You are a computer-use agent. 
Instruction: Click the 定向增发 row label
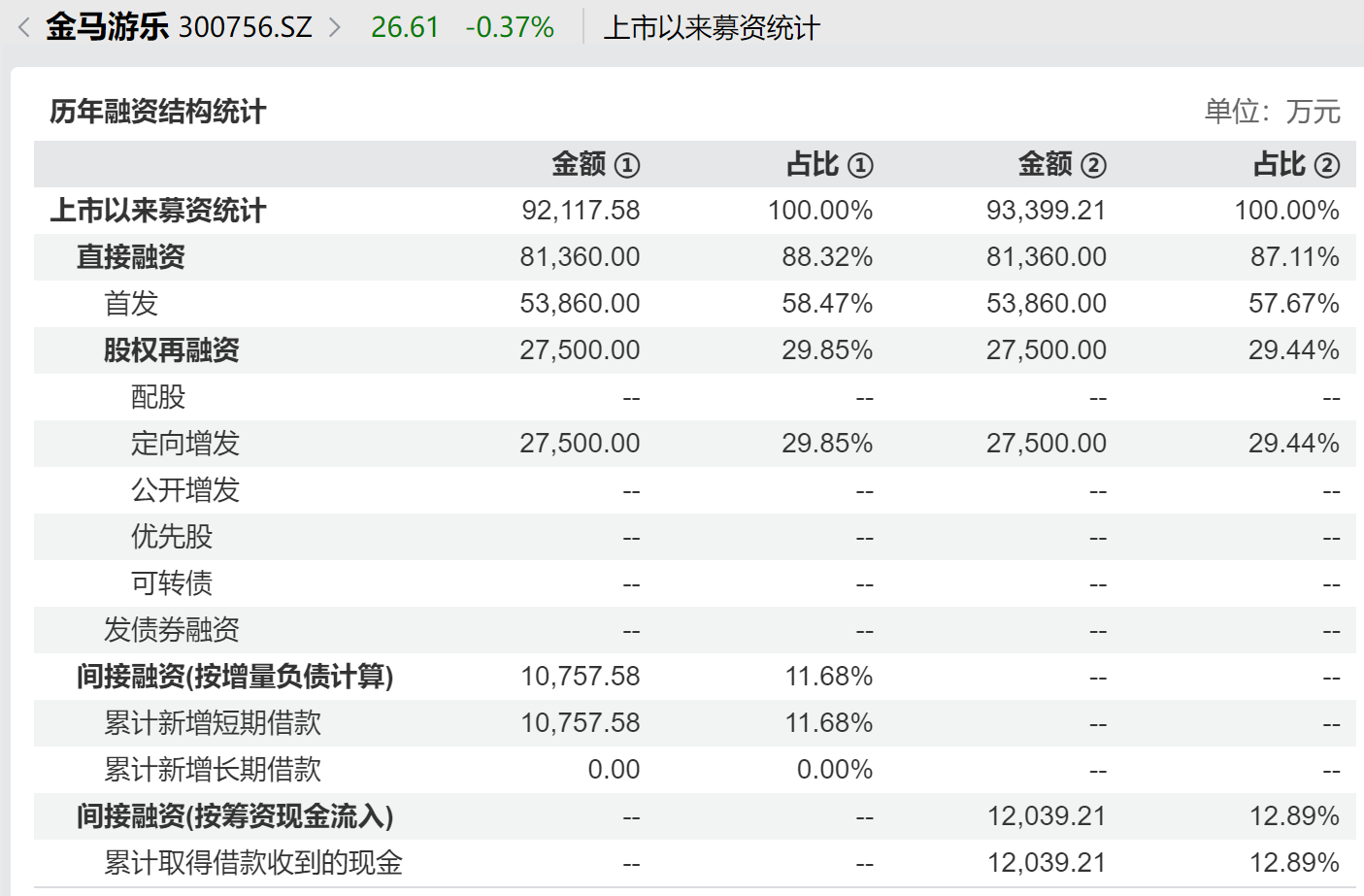point(185,444)
